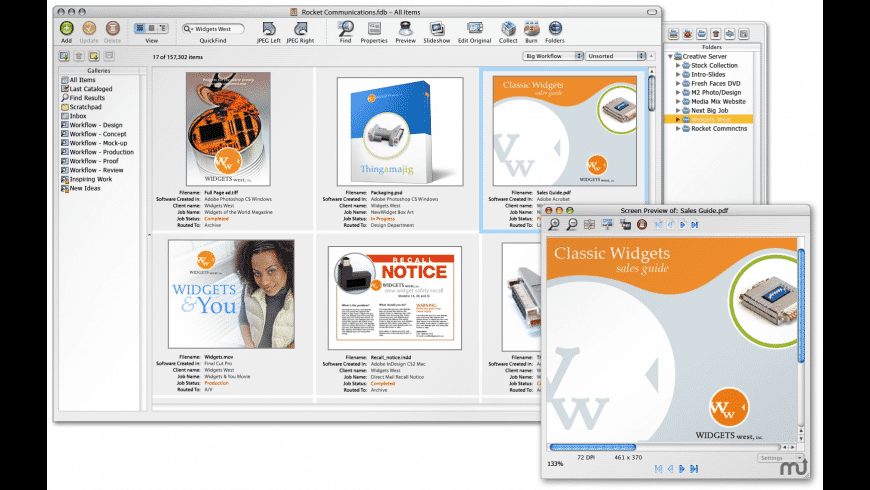Switch to list view mode (middle View button)
This screenshot has width=870, height=490.
[x=151, y=28]
